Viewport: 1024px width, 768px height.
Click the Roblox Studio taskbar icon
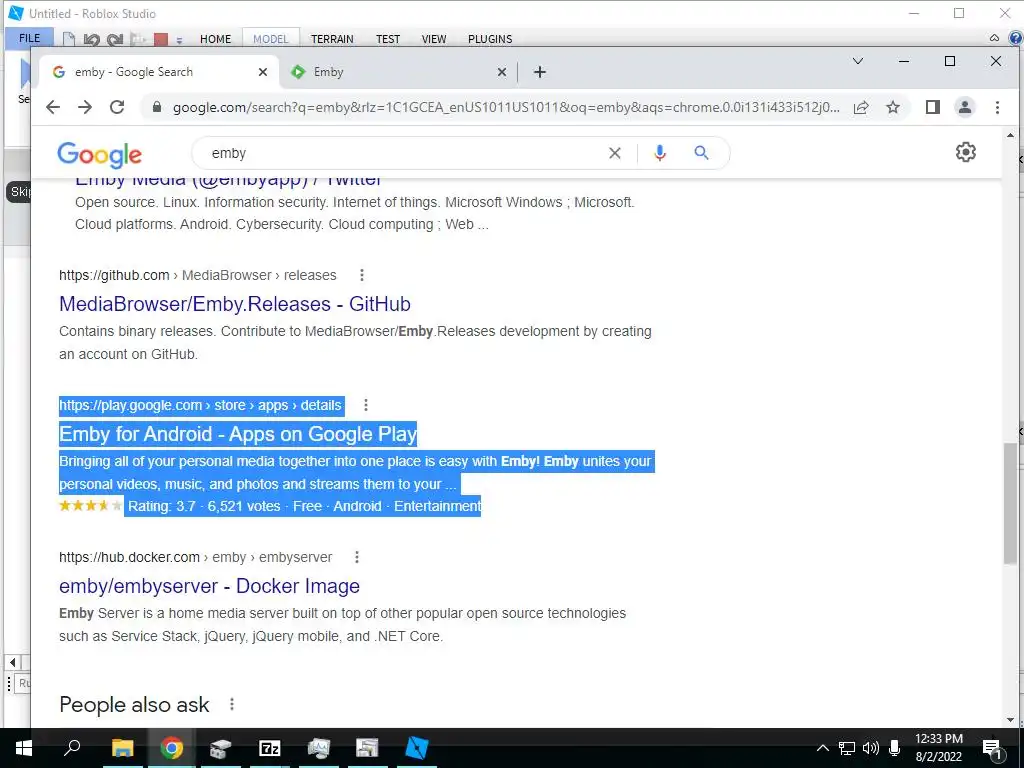[x=417, y=748]
